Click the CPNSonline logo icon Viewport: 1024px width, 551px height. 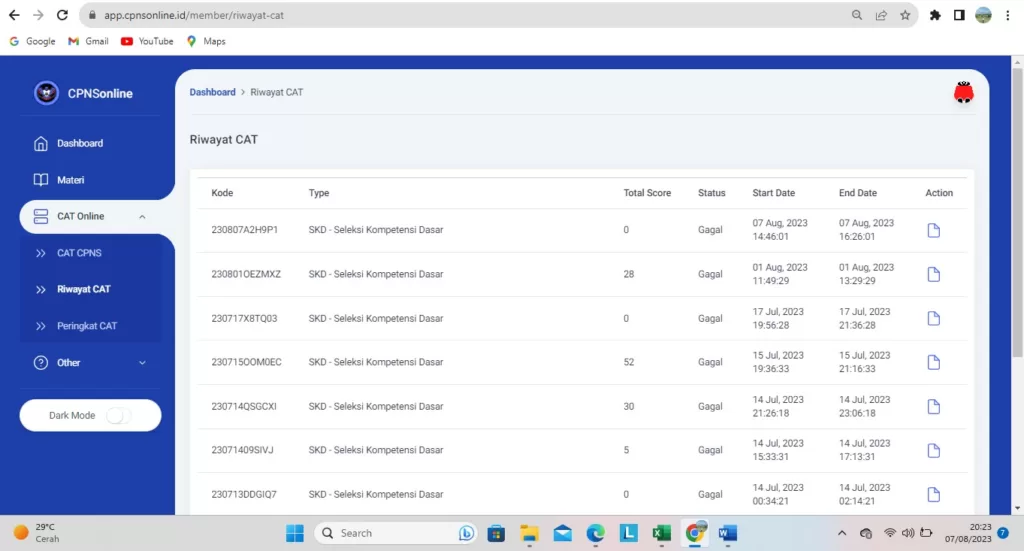point(47,93)
